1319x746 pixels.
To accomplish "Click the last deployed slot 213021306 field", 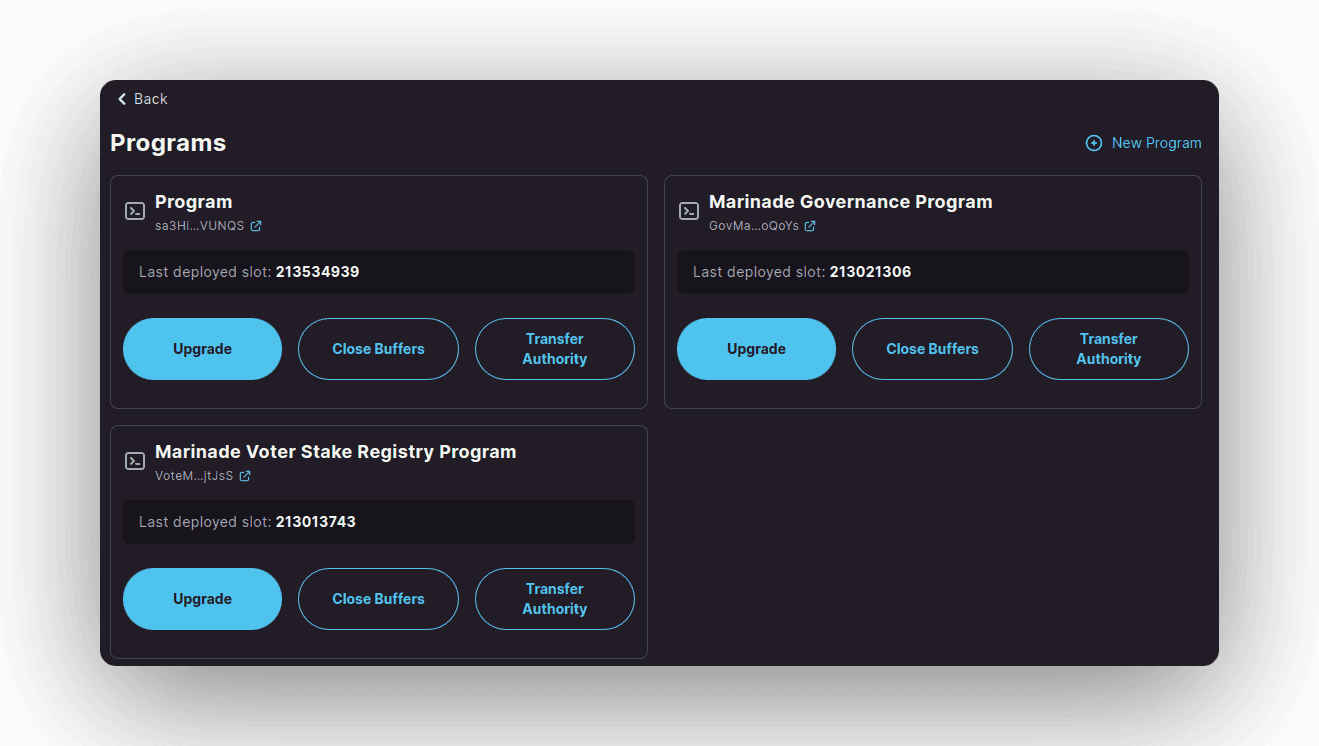I will click(x=932, y=272).
